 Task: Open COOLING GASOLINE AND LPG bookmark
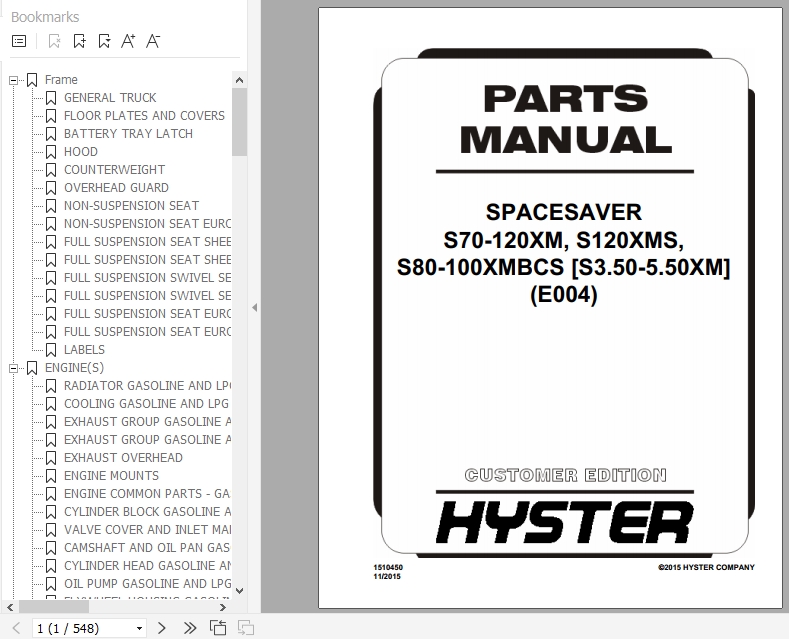click(146, 404)
